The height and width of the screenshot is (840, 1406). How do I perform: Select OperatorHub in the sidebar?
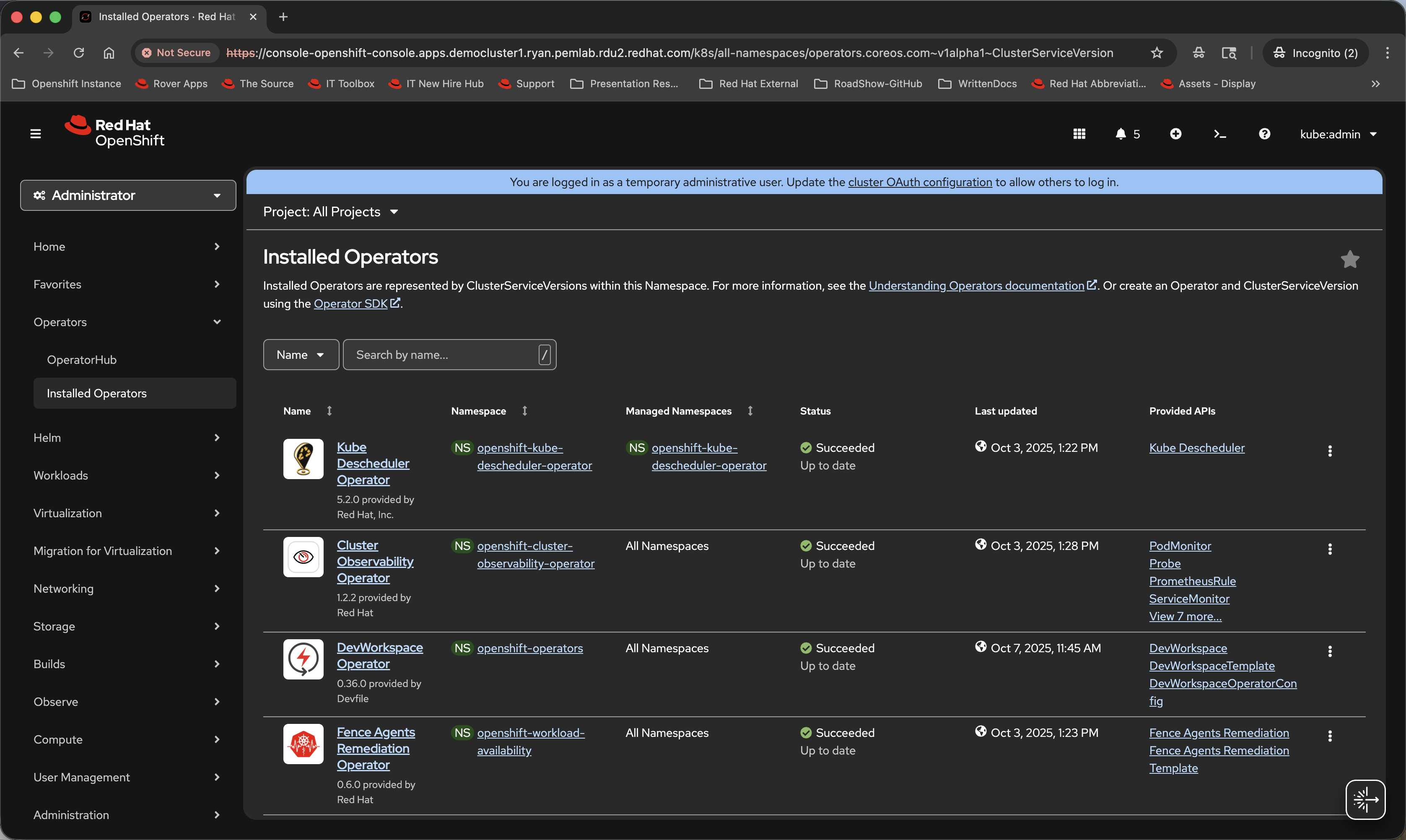[x=82, y=360]
